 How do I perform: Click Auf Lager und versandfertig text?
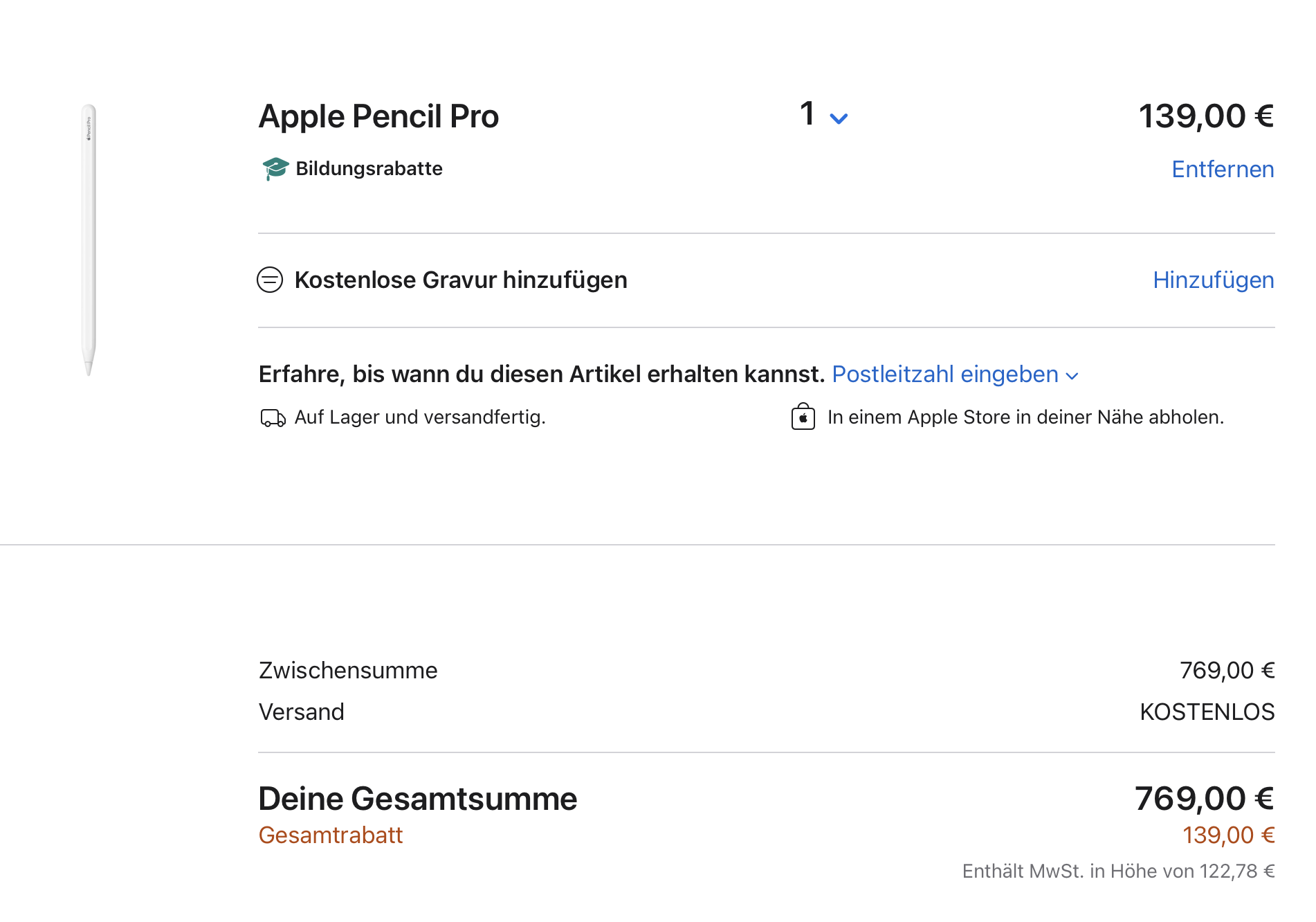(420, 417)
